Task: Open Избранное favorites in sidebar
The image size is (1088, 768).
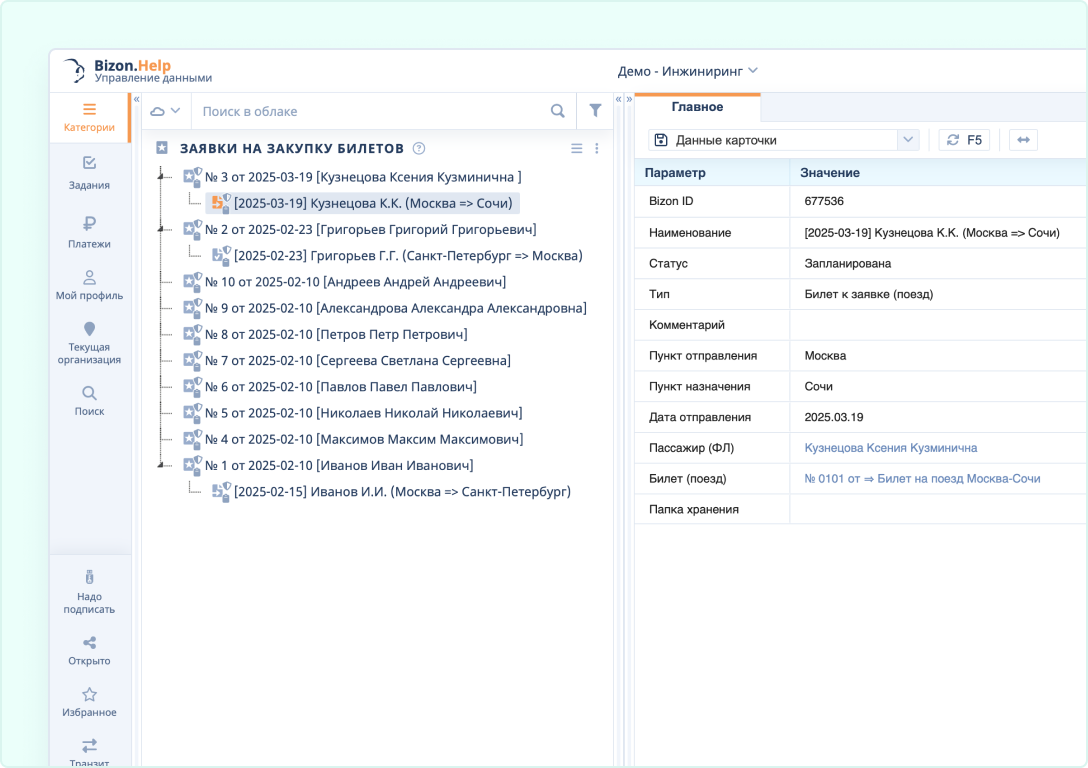Action: pos(89,701)
